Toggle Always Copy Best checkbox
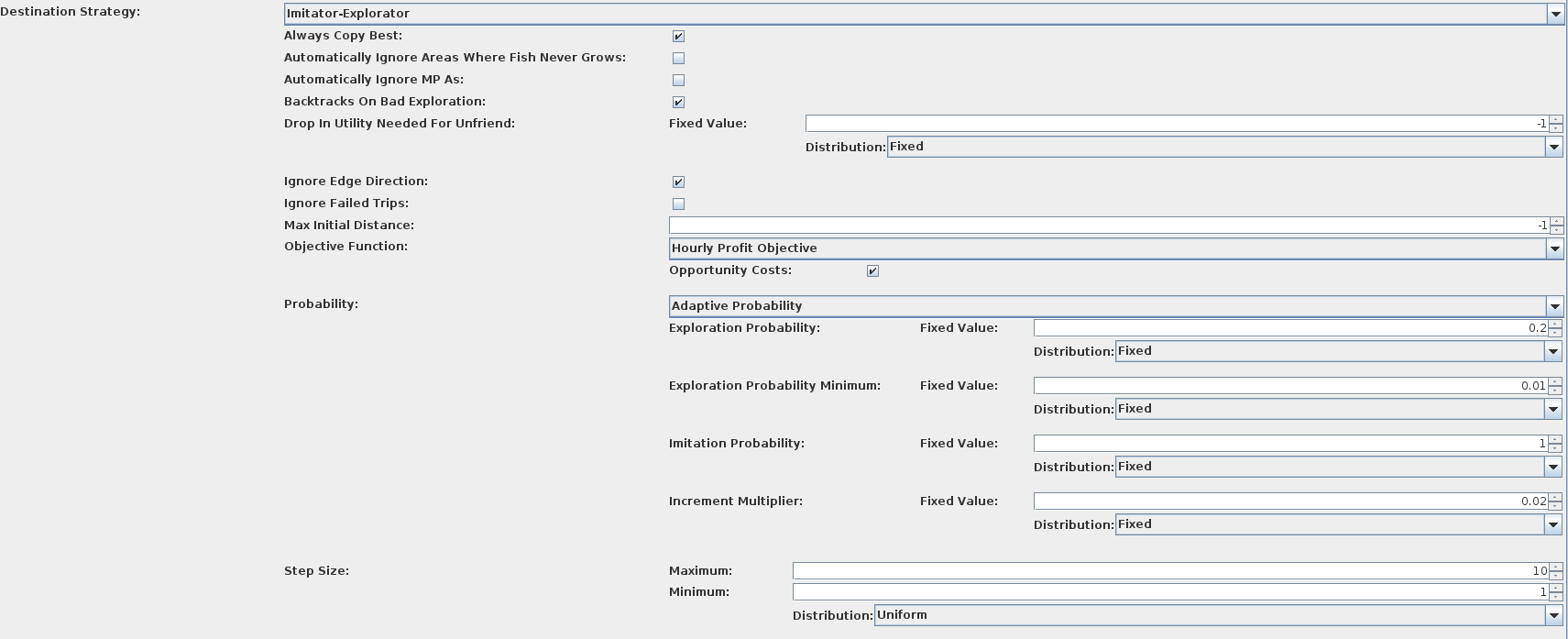 pos(678,37)
